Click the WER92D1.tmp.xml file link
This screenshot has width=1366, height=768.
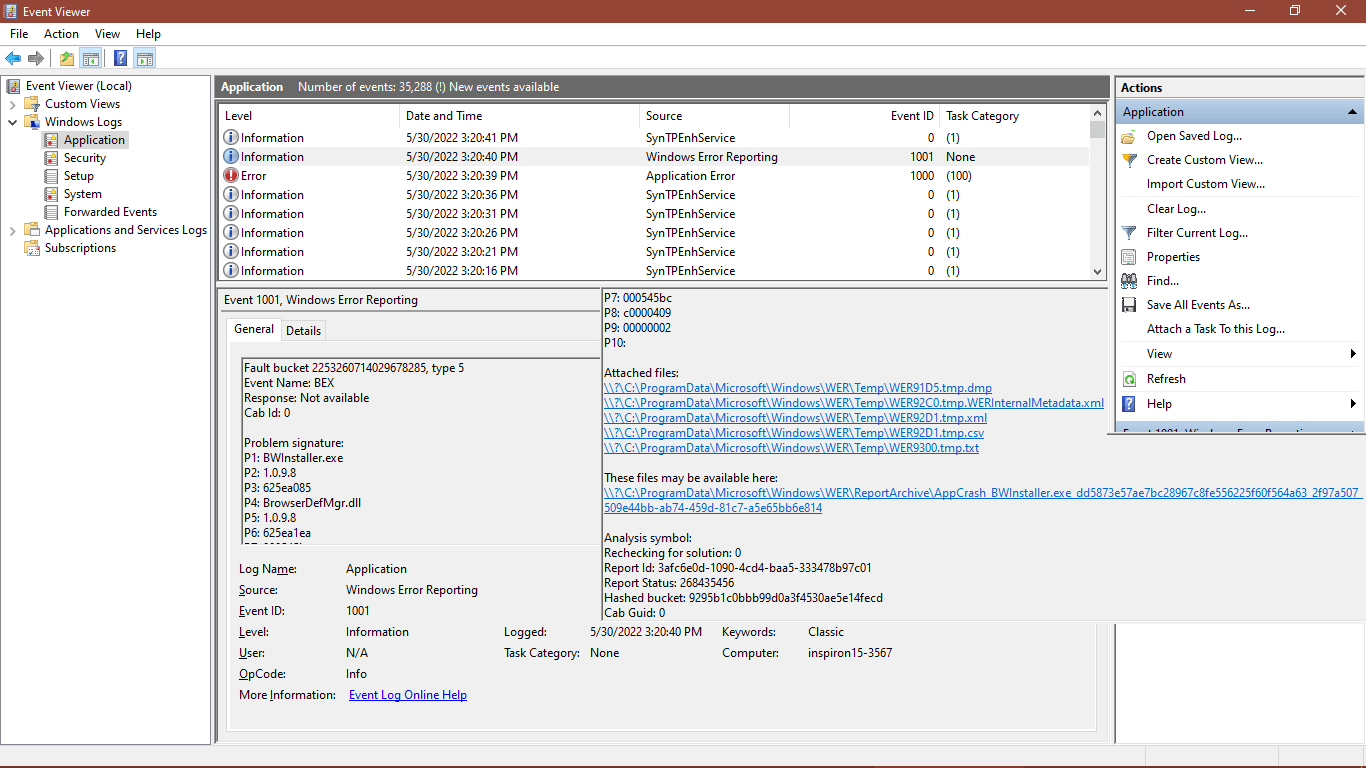coord(795,418)
